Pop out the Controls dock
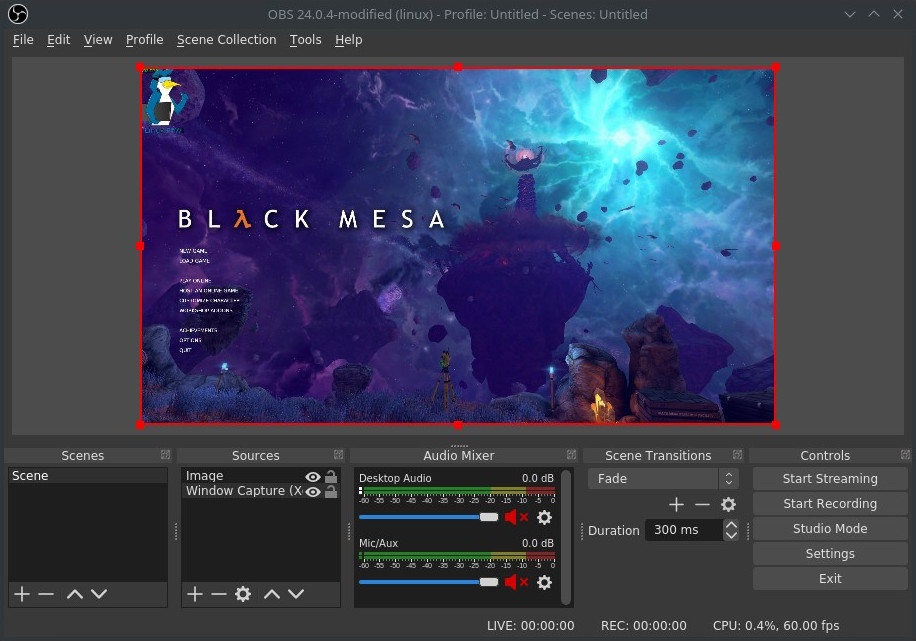The width and height of the screenshot is (916, 641). (x=905, y=455)
